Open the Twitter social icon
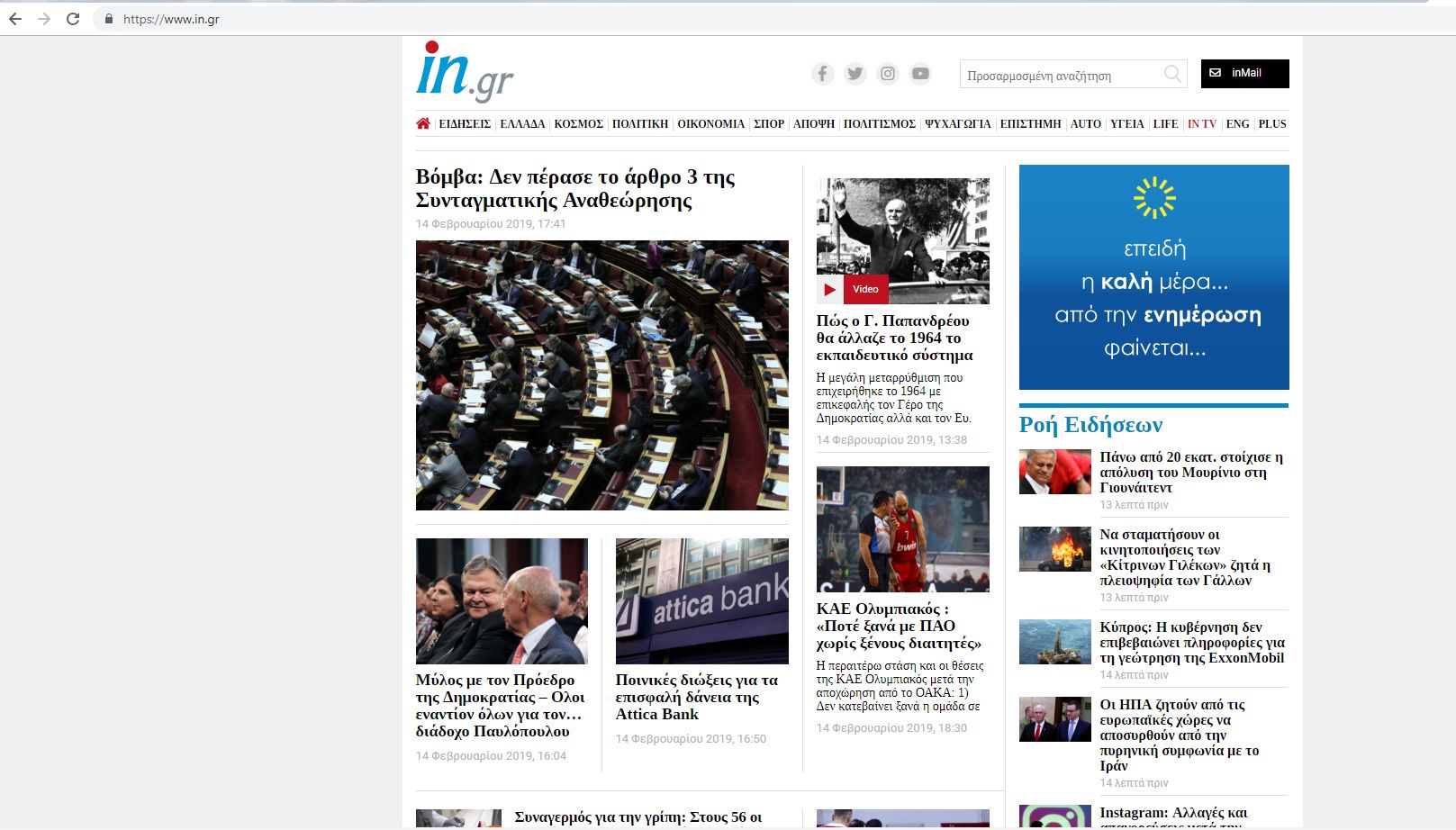Image resolution: width=1456 pixels, height=830 pixels. click(x=855, y=74)
